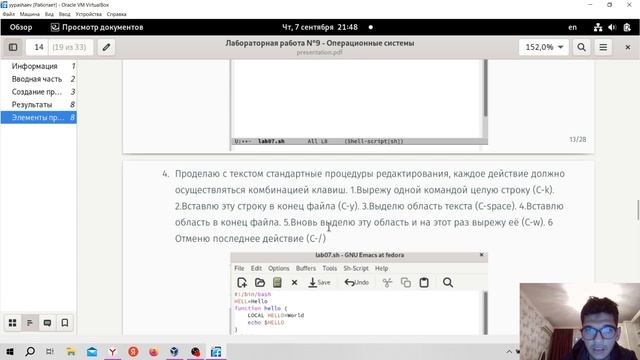
Task: Open the hamburger menu of document viewer
Action: coord(603,47)
